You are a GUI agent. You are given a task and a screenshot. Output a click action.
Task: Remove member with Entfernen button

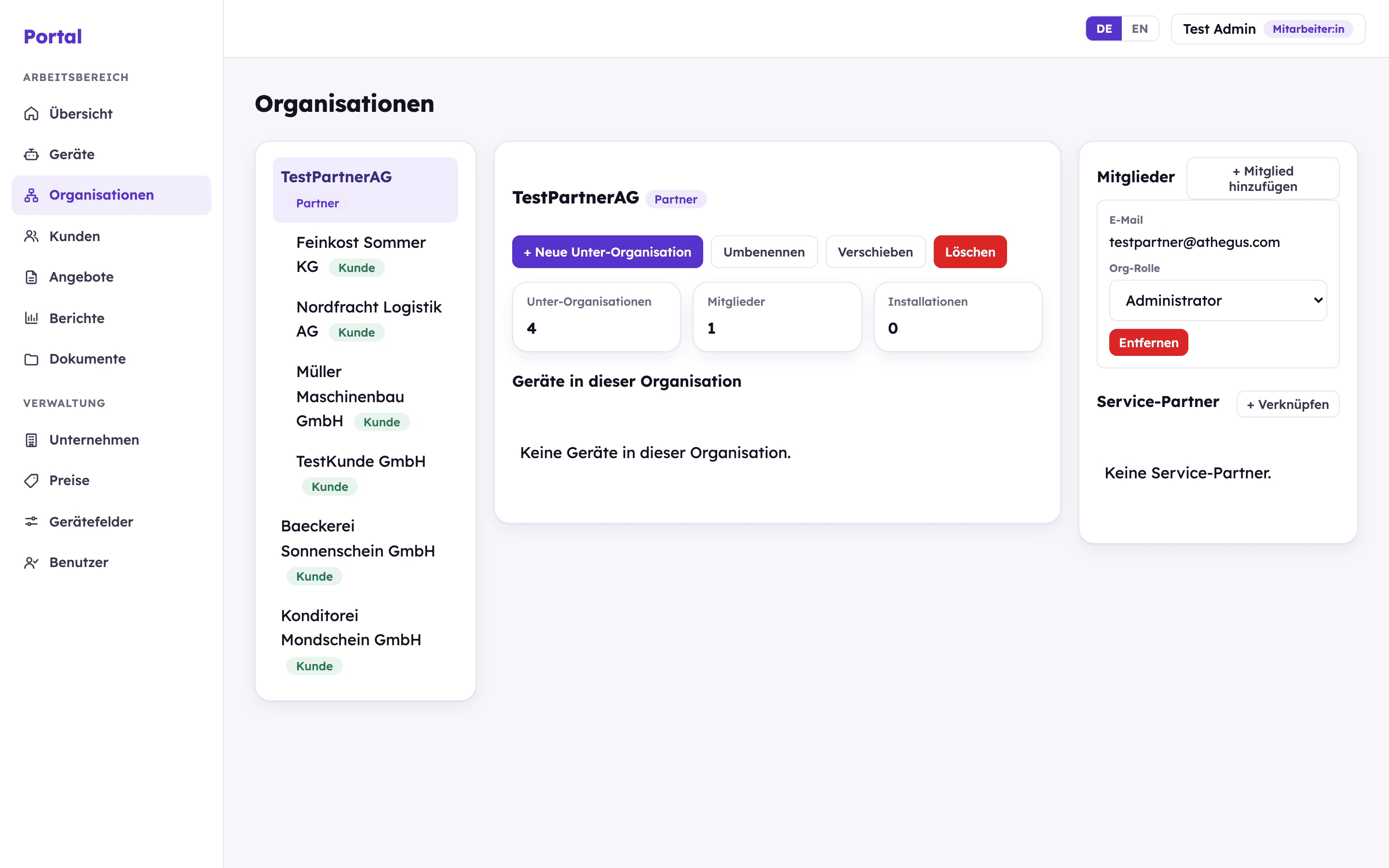(x=1148, y=343)
